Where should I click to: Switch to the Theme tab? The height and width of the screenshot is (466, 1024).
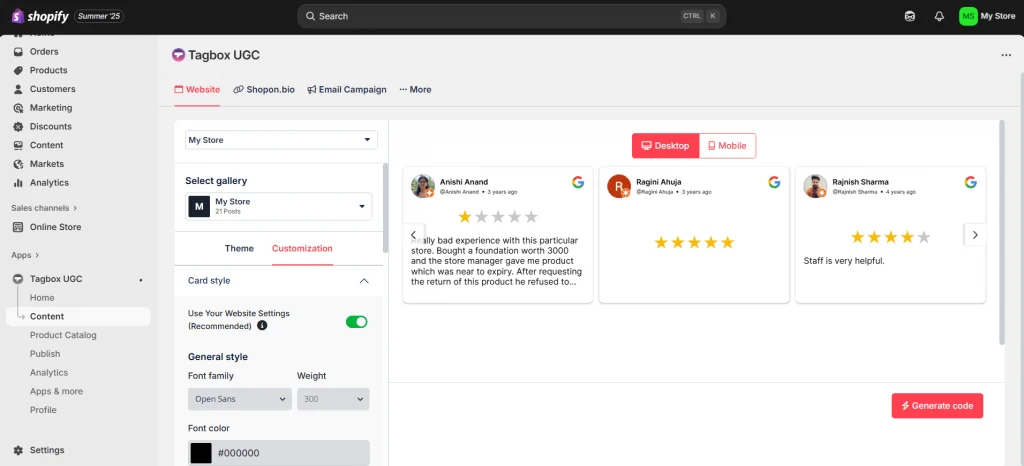coord(239,248)
